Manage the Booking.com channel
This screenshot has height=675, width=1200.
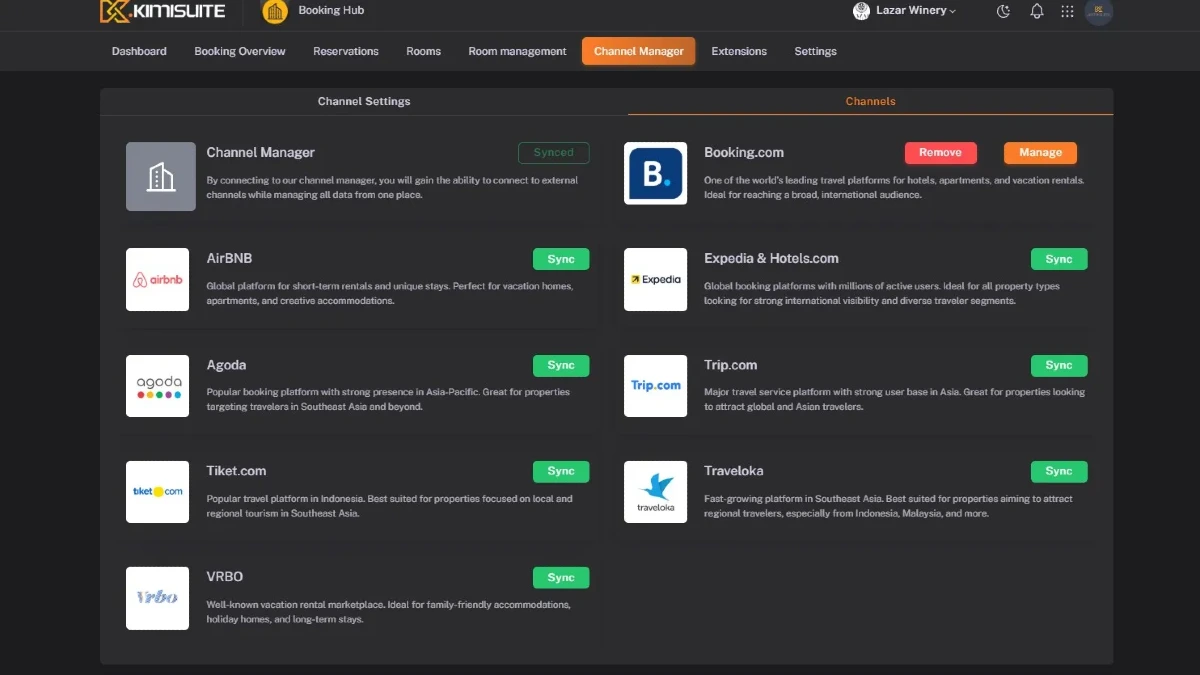1040,153
